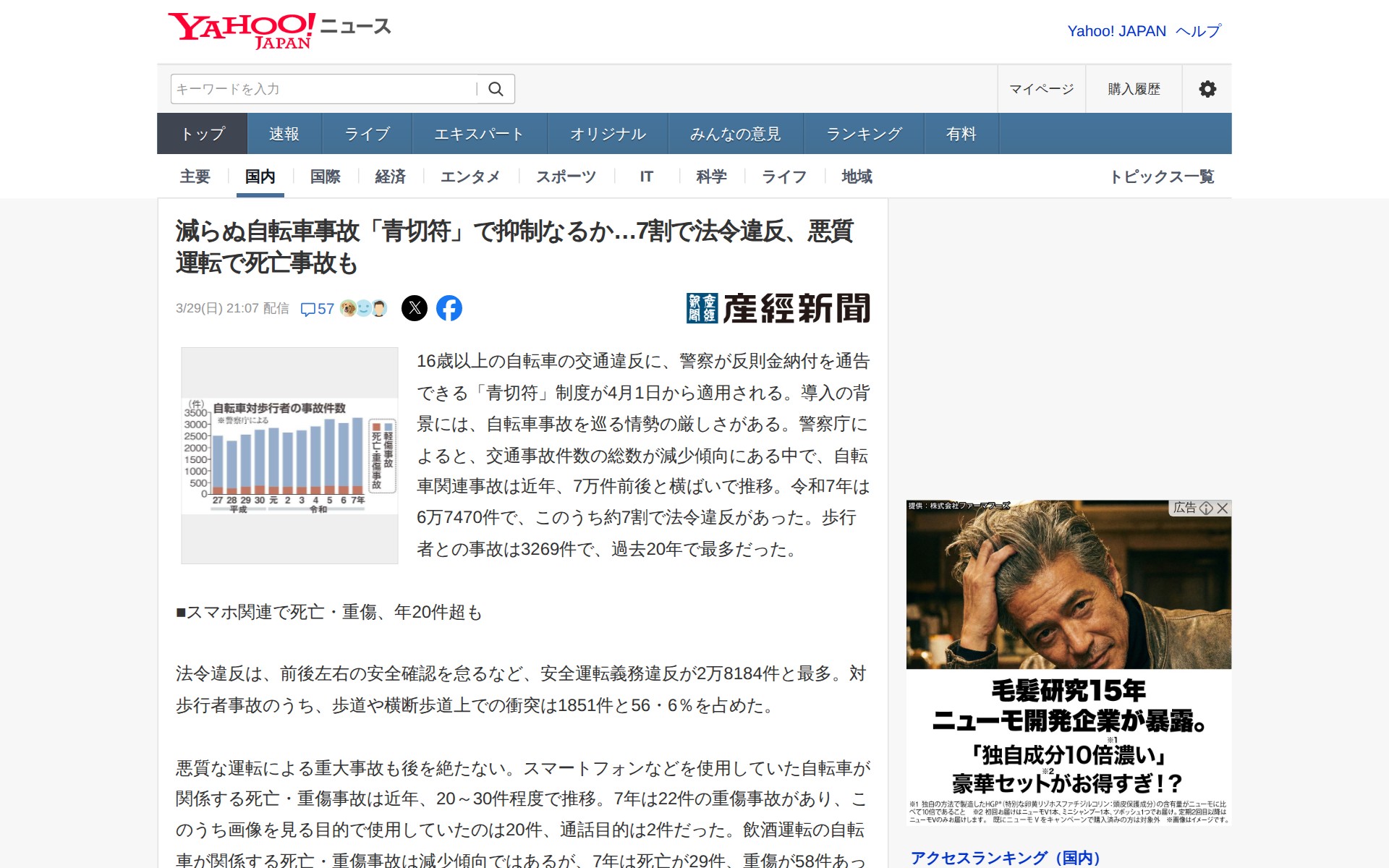Share article on Facebook icon

(x=449, y=308)
